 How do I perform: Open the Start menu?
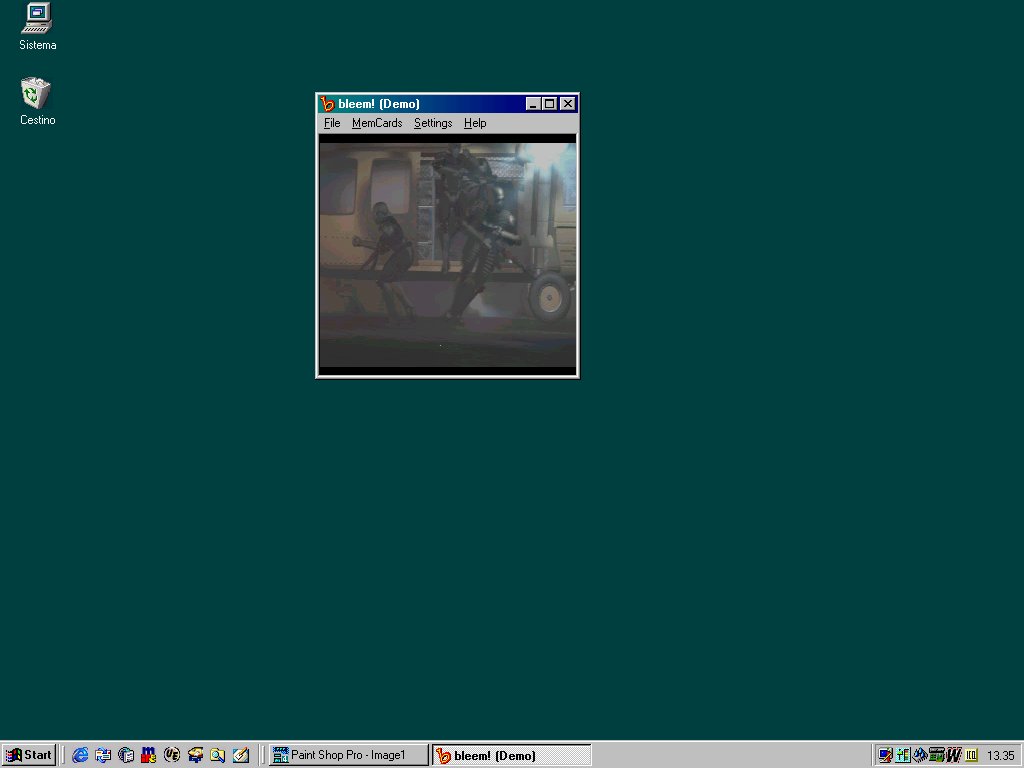(29, 755)
